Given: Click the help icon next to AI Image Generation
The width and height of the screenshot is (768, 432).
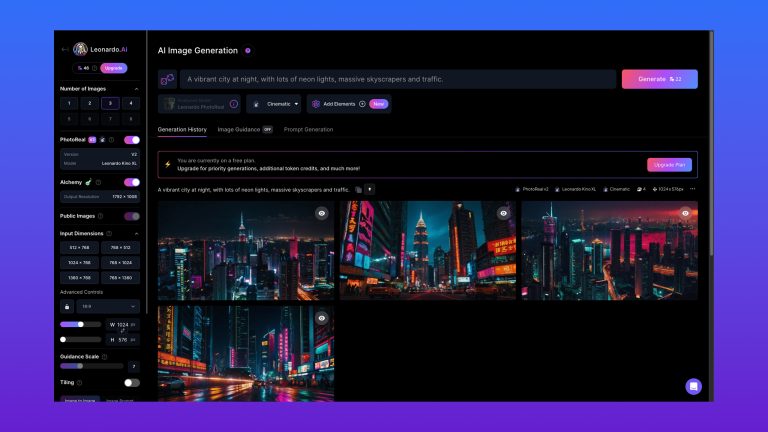Looking at the screenshot, I should click(x=248, y=50).
